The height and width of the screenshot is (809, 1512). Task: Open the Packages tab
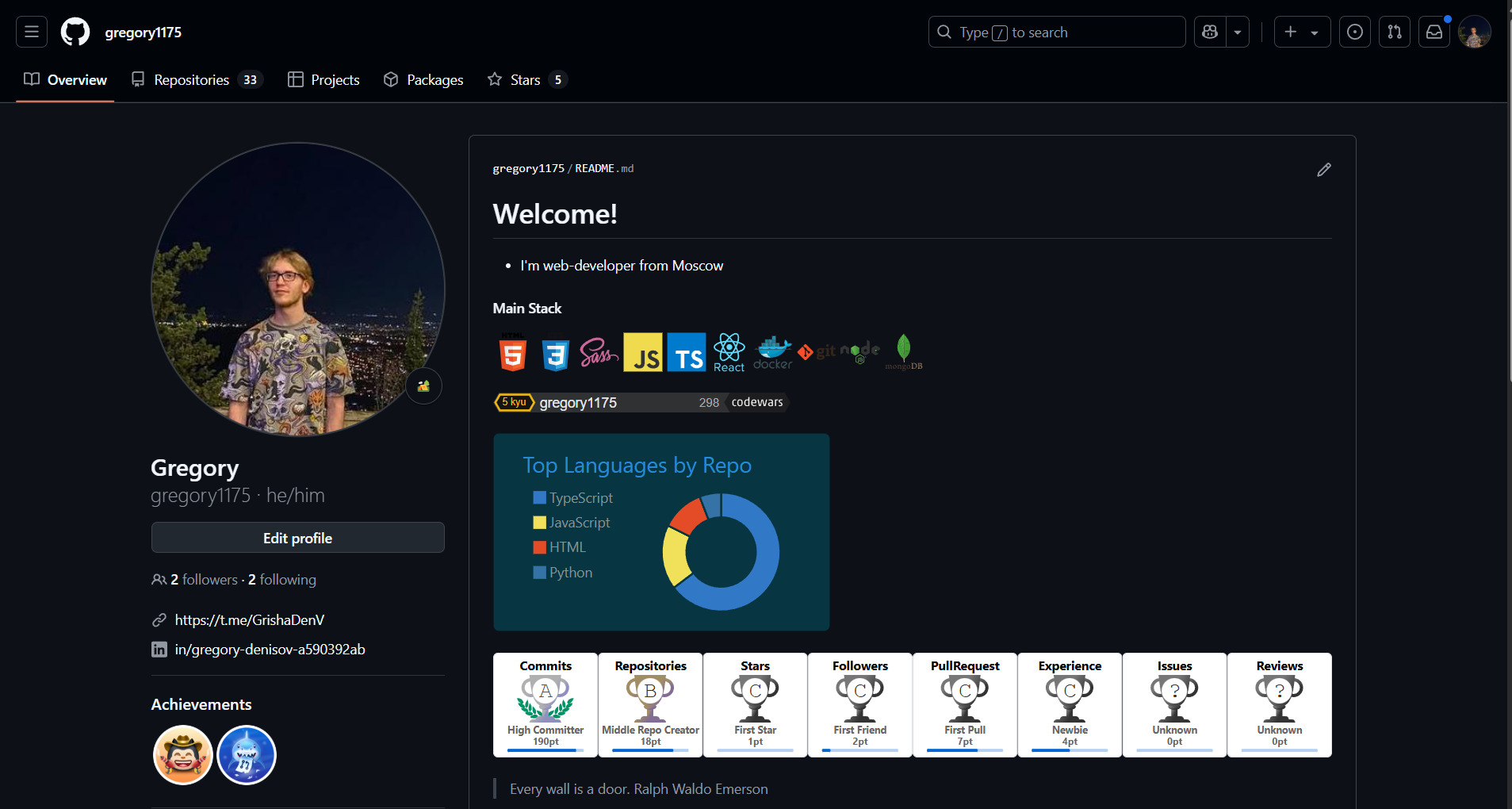coord(423,79)
